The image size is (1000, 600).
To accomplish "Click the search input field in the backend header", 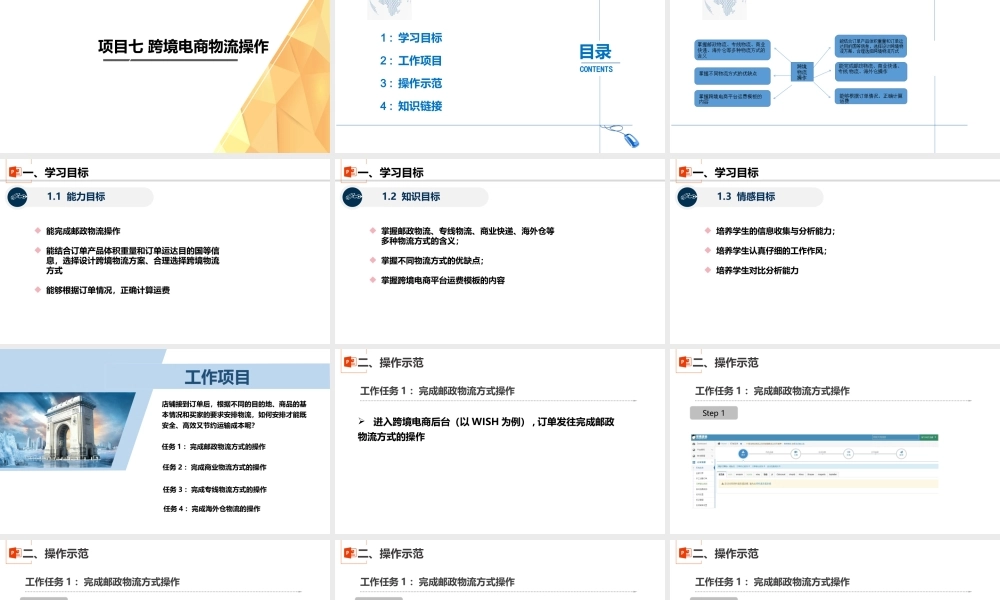I will pyautogui.click(x=880, y=435).
